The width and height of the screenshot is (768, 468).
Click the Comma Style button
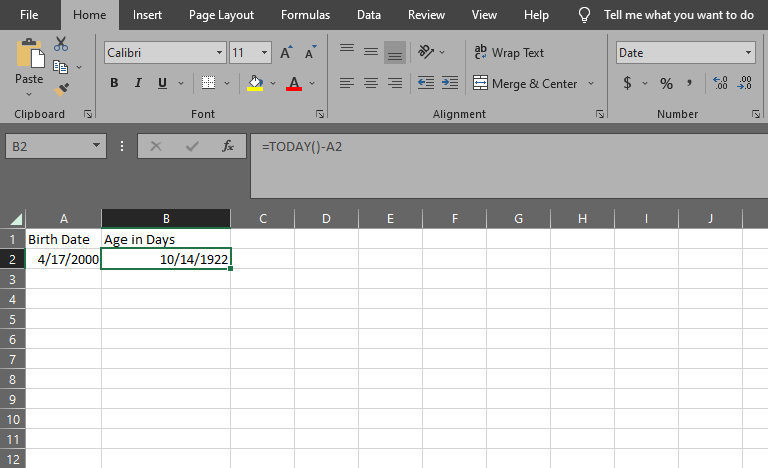(x=689, y=83)
